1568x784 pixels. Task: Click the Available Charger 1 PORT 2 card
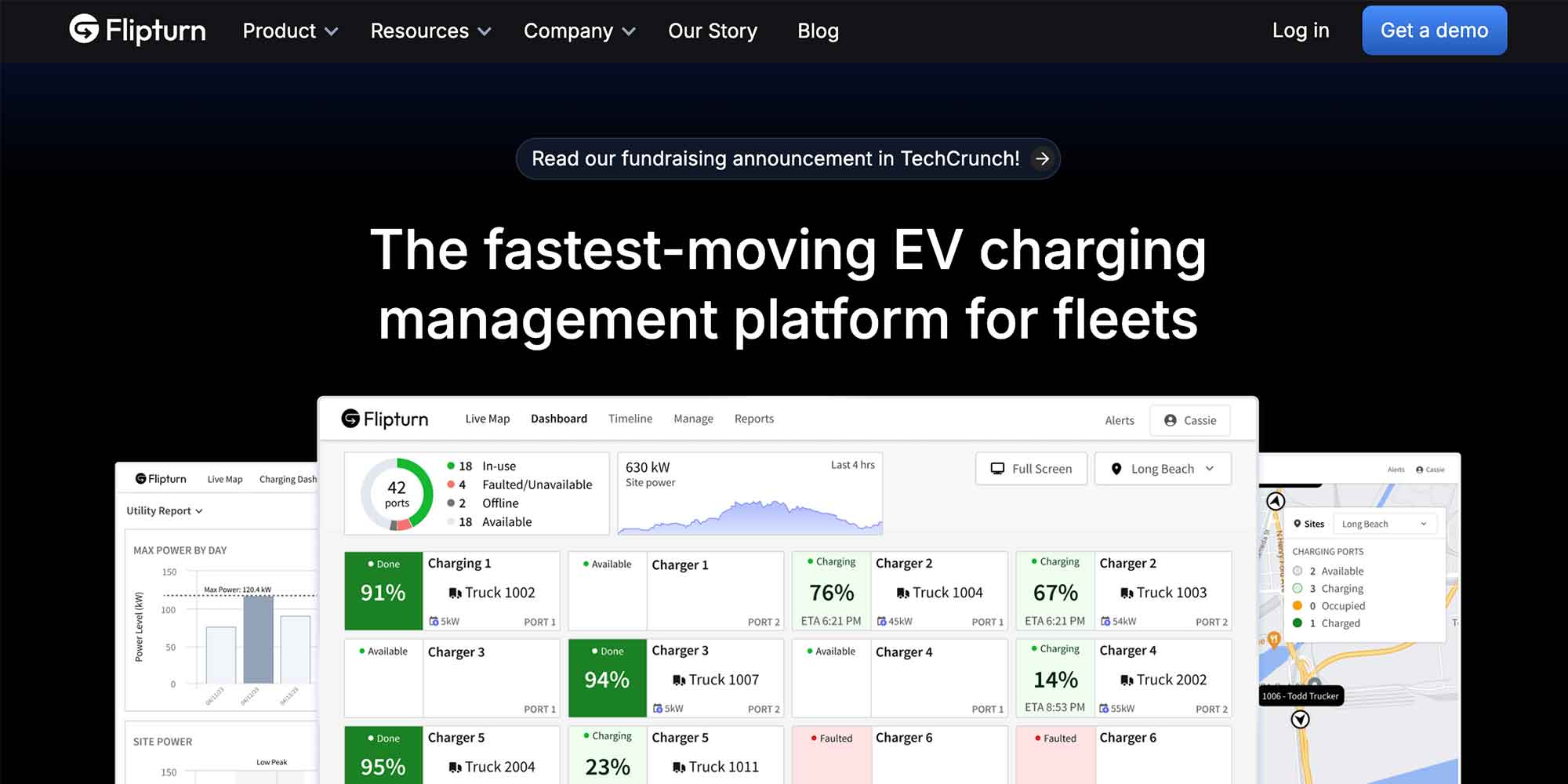click(676, 591)
